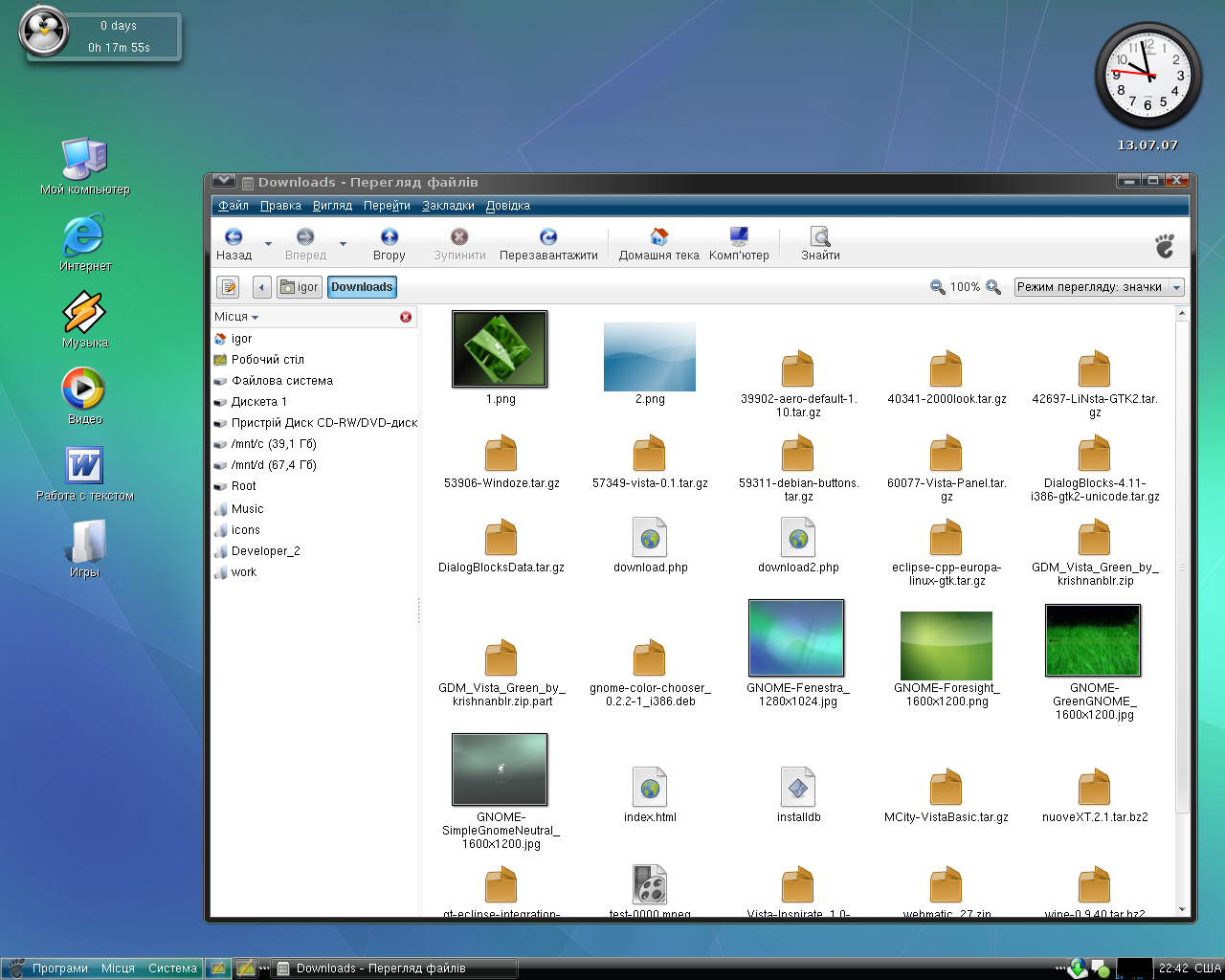Screen dimensions: 1225x980
Task: Select 53906-Windoze.tar.gz archive icon
Action: (x=501, y=454)
